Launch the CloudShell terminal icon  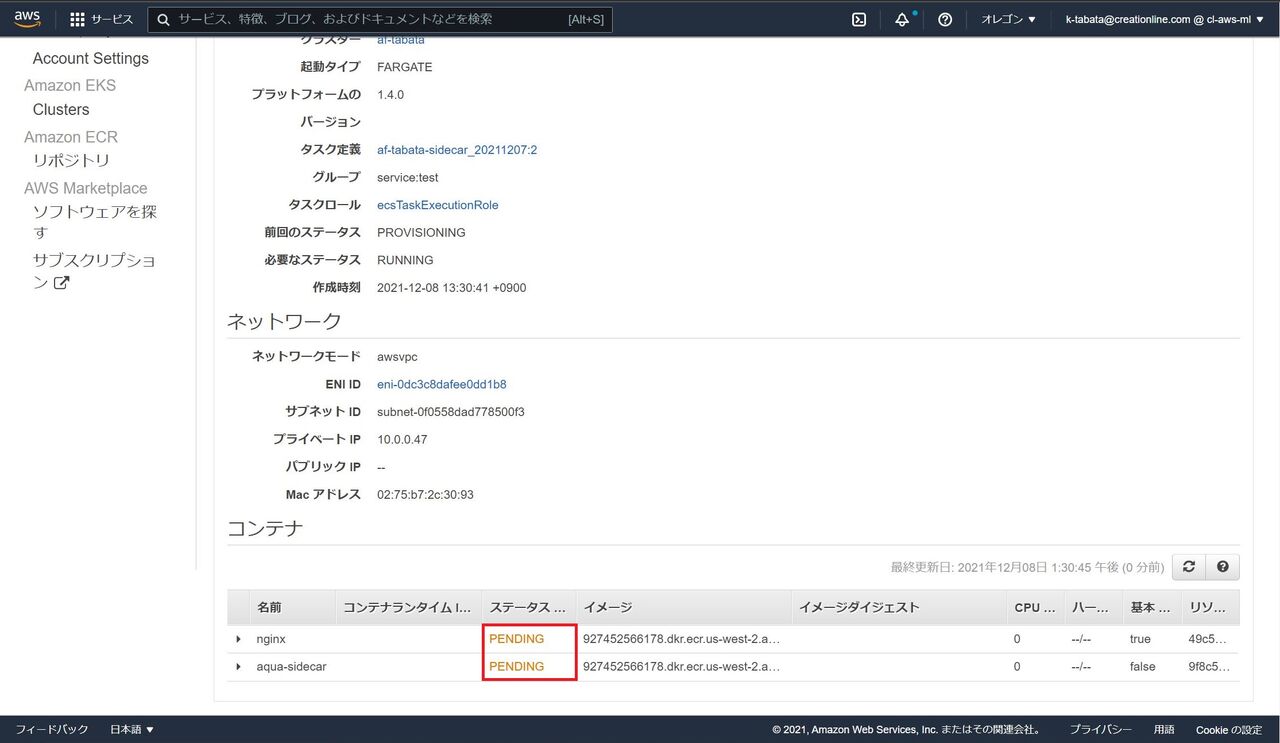point(859,19)
